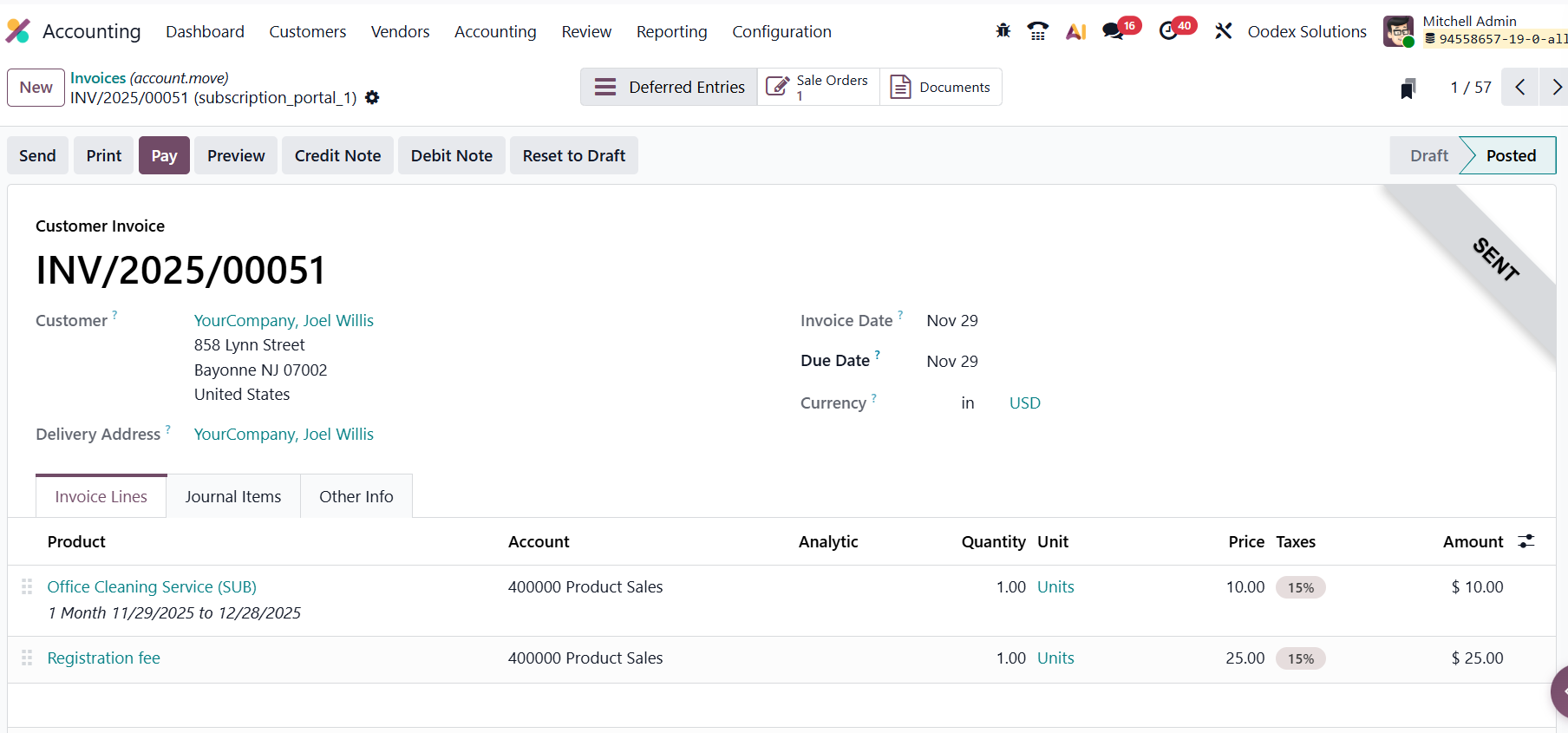Switch to the Journal Items tab
Viewport: 1568px width, 733px height.
point(232,496)
